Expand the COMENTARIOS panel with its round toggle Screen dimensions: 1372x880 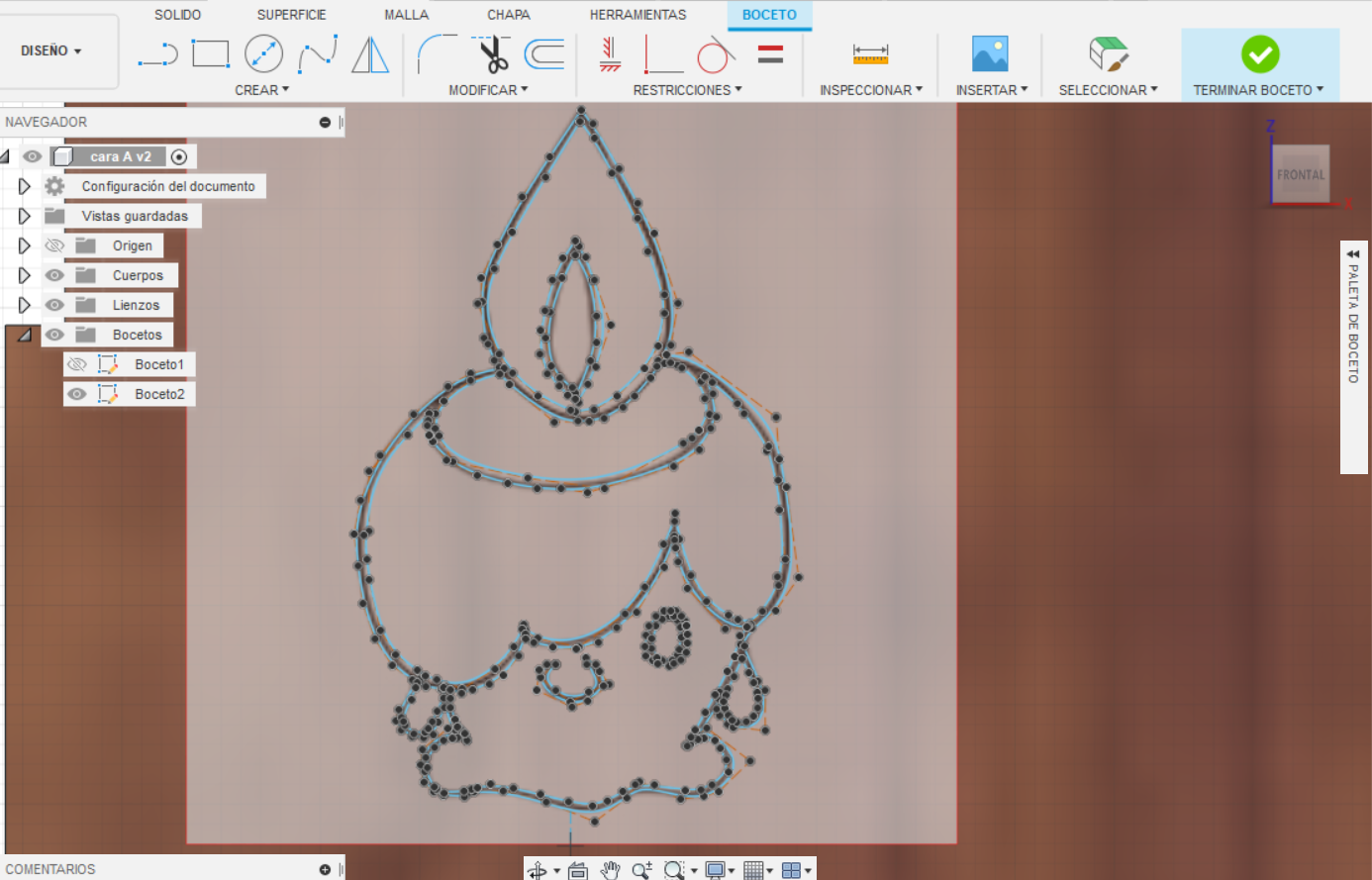[x=325, y=869]
